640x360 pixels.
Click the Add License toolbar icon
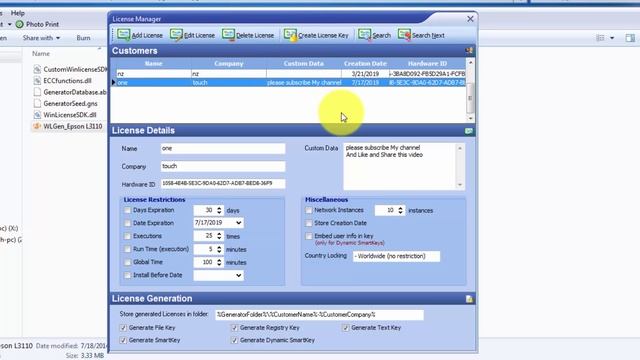tap(124, 35)
